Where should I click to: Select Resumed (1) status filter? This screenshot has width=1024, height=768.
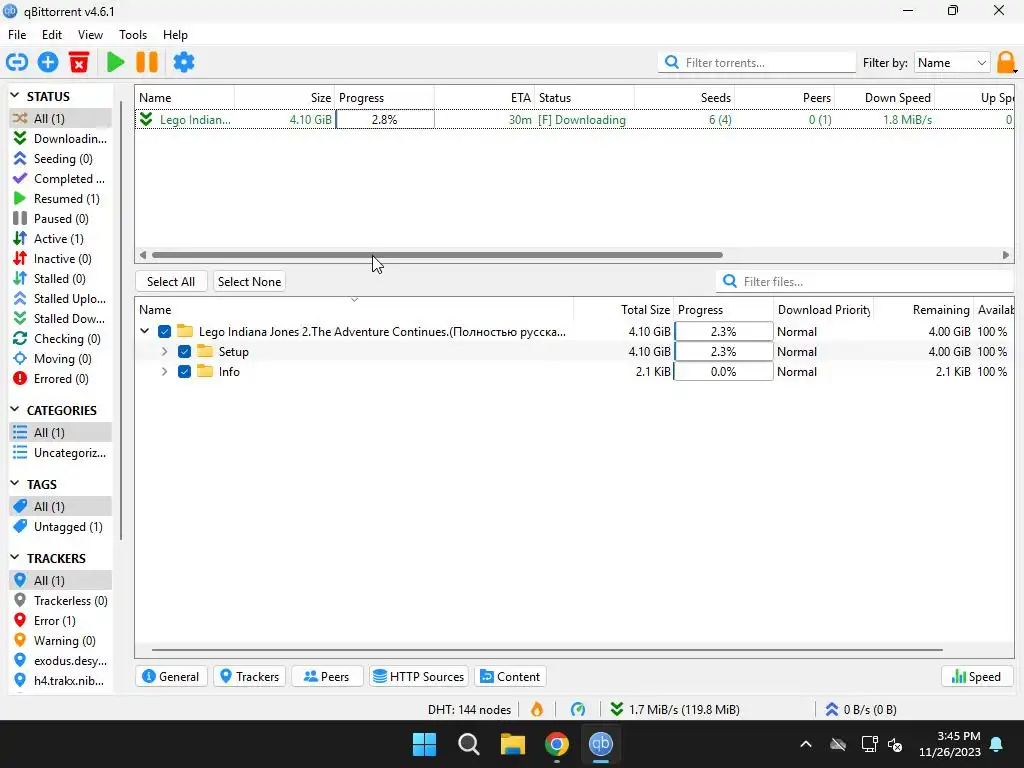60,199
